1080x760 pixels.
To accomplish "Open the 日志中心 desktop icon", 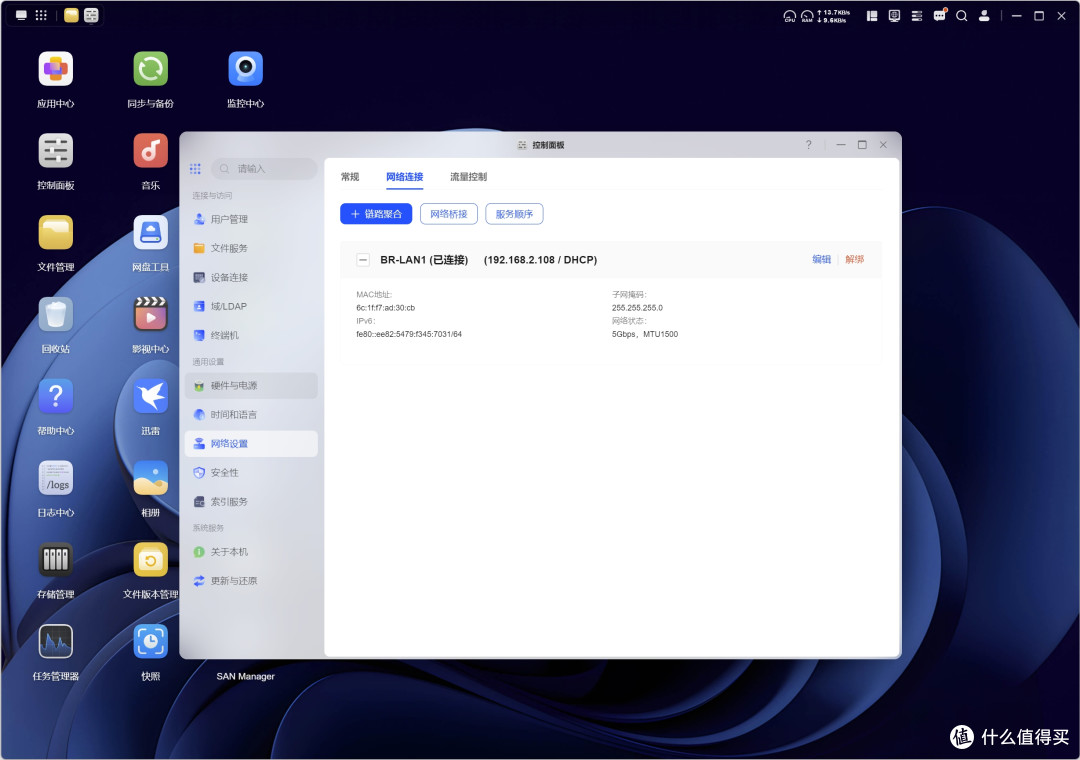I will pos(56,478).
